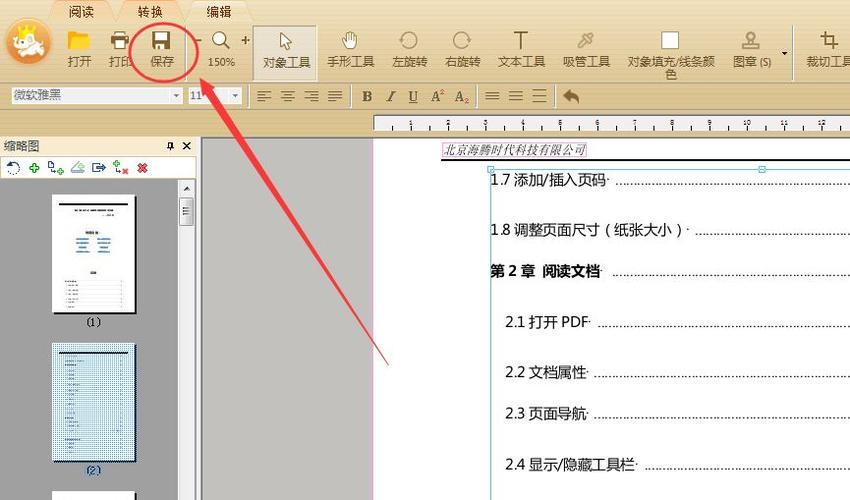The height and width of the screenshot is (500, 850).
Task: Toggle subscript formatting
Action: click(461, 97)
